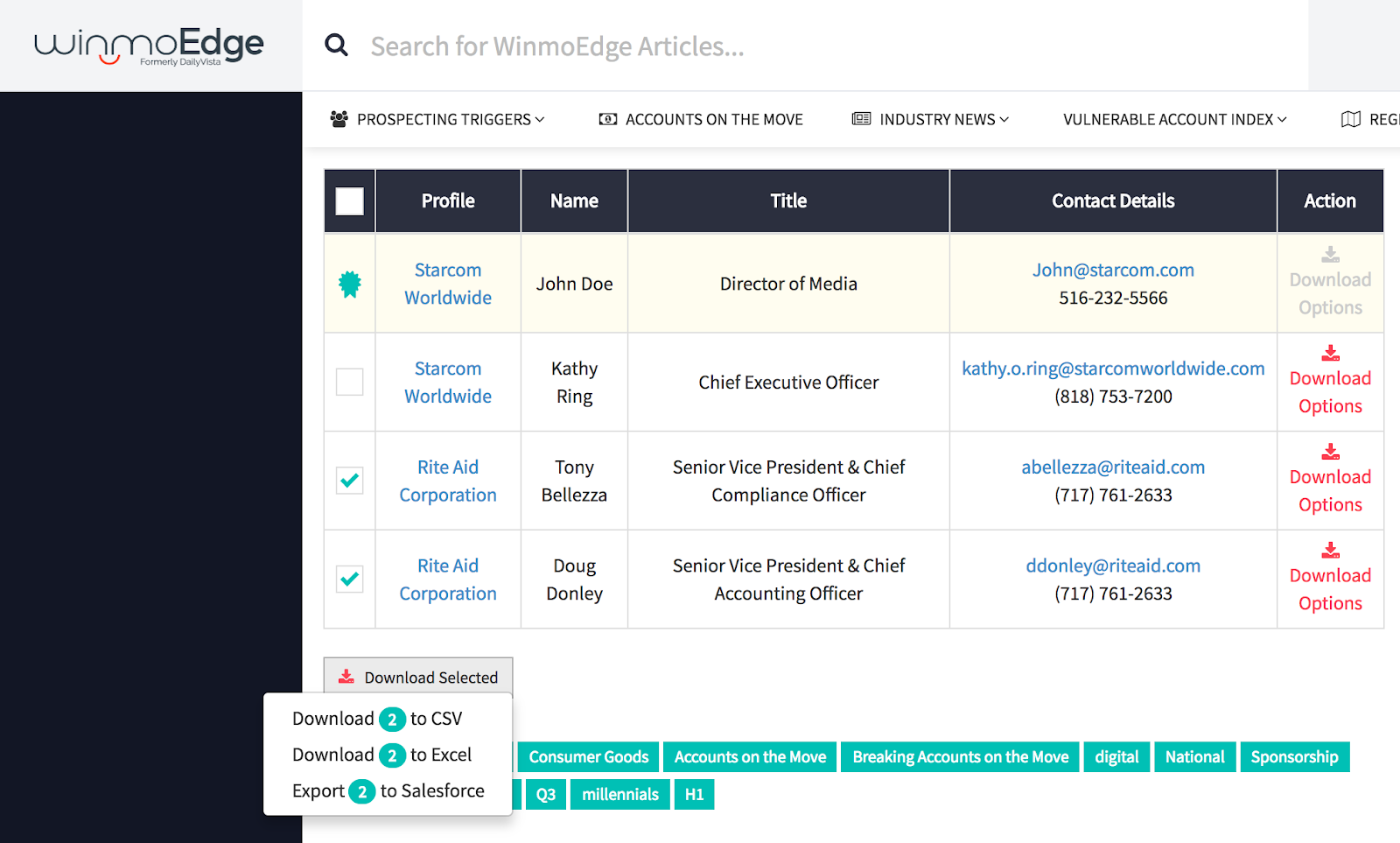Choose Download 2 to Excel

(381, 755)
